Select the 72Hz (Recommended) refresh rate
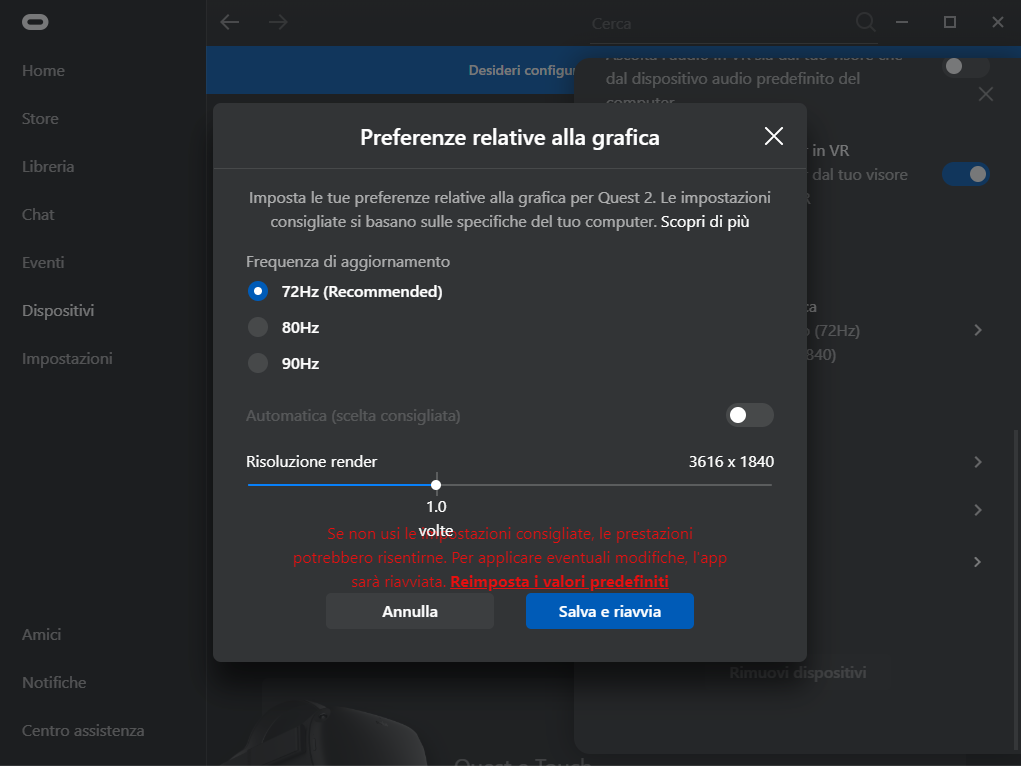The height and width of the screenshot is (766, 1021). pos(258,292)
